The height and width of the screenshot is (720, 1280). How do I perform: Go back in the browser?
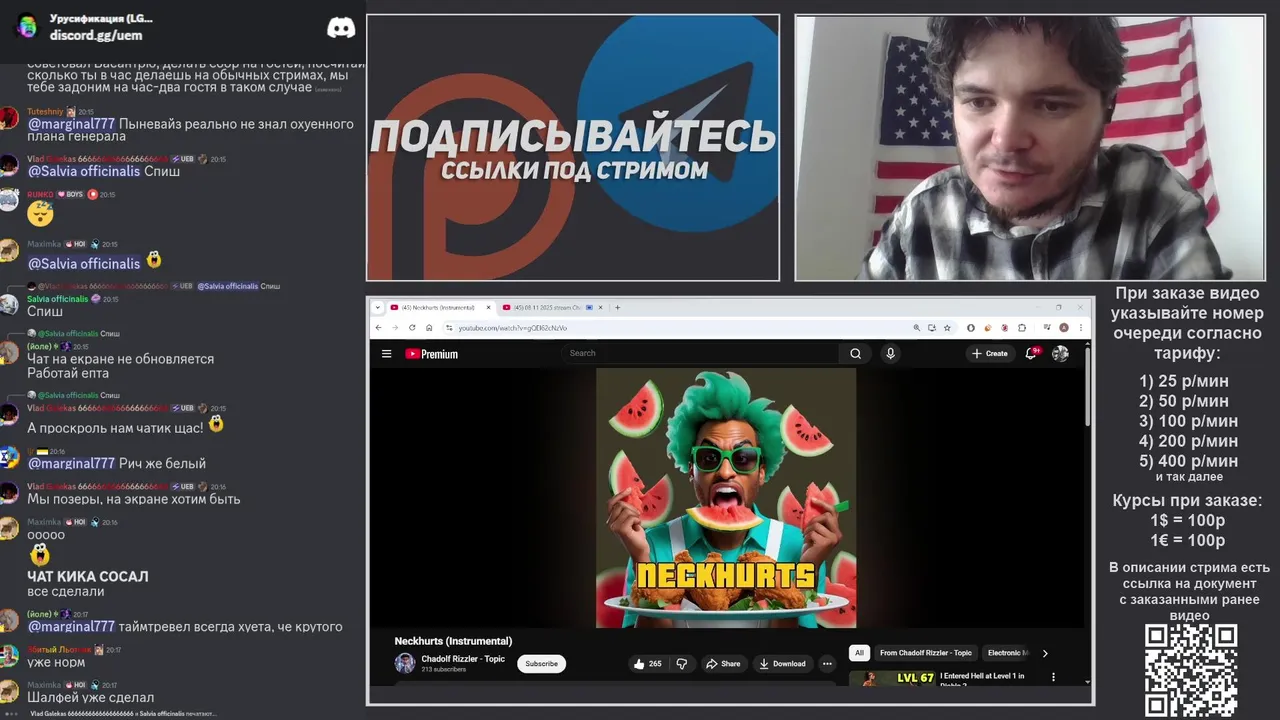pyautogui.click(x=378, y=327)
